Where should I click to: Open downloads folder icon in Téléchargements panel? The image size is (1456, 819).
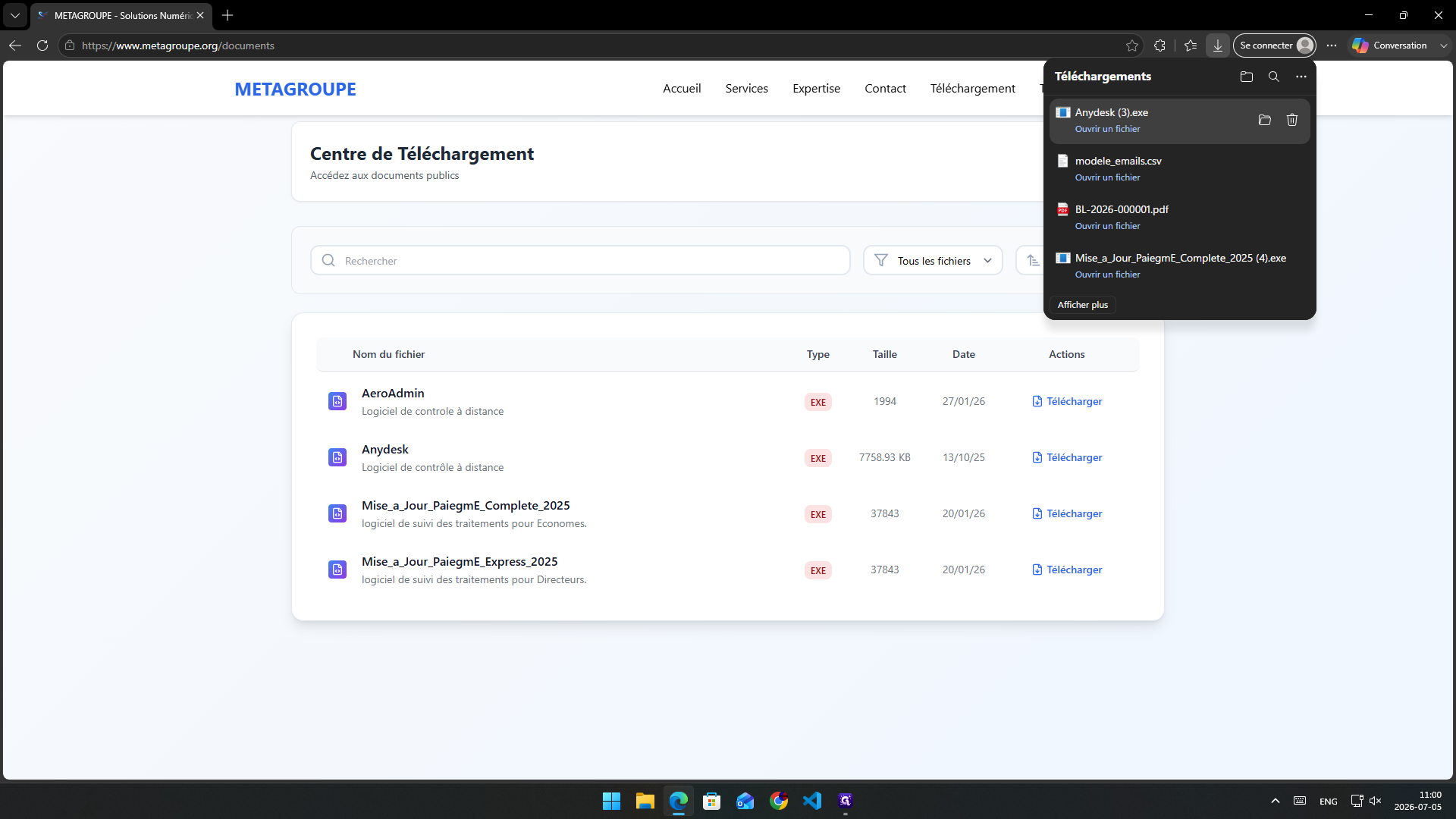pos(1246,77)
